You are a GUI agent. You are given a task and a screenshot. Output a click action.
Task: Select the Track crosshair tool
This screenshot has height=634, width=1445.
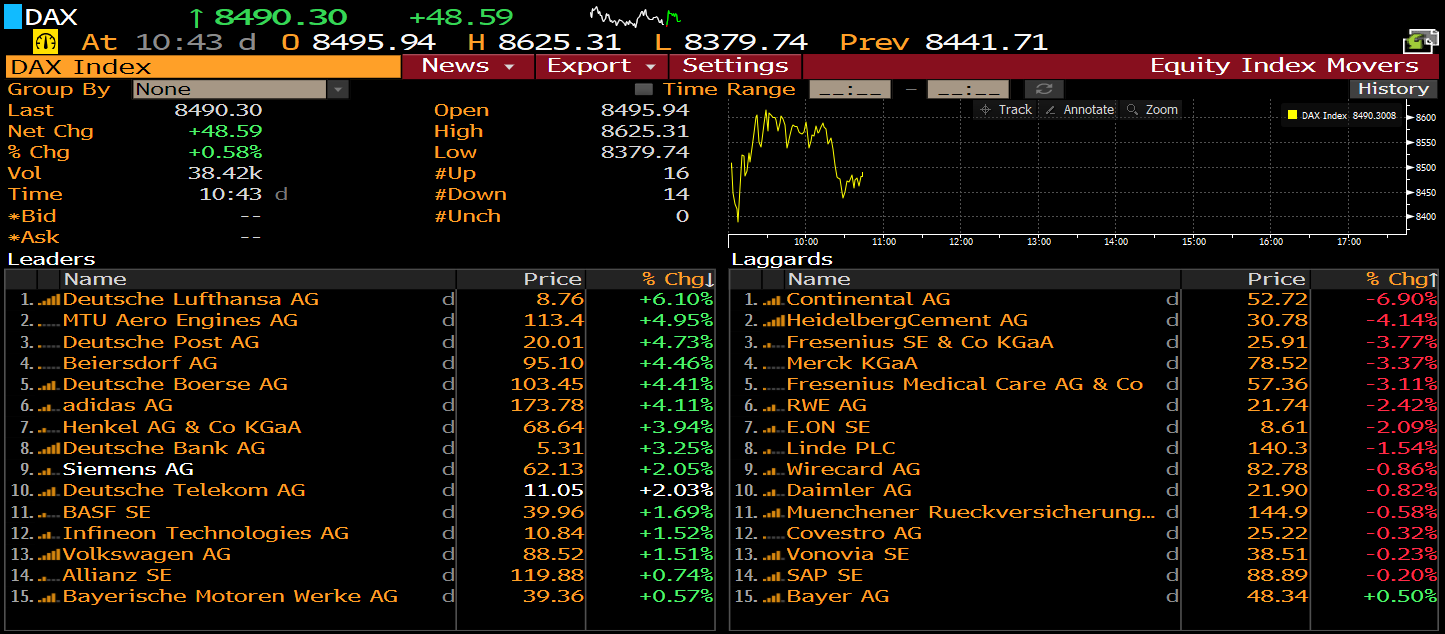[x=1005, y=110]
